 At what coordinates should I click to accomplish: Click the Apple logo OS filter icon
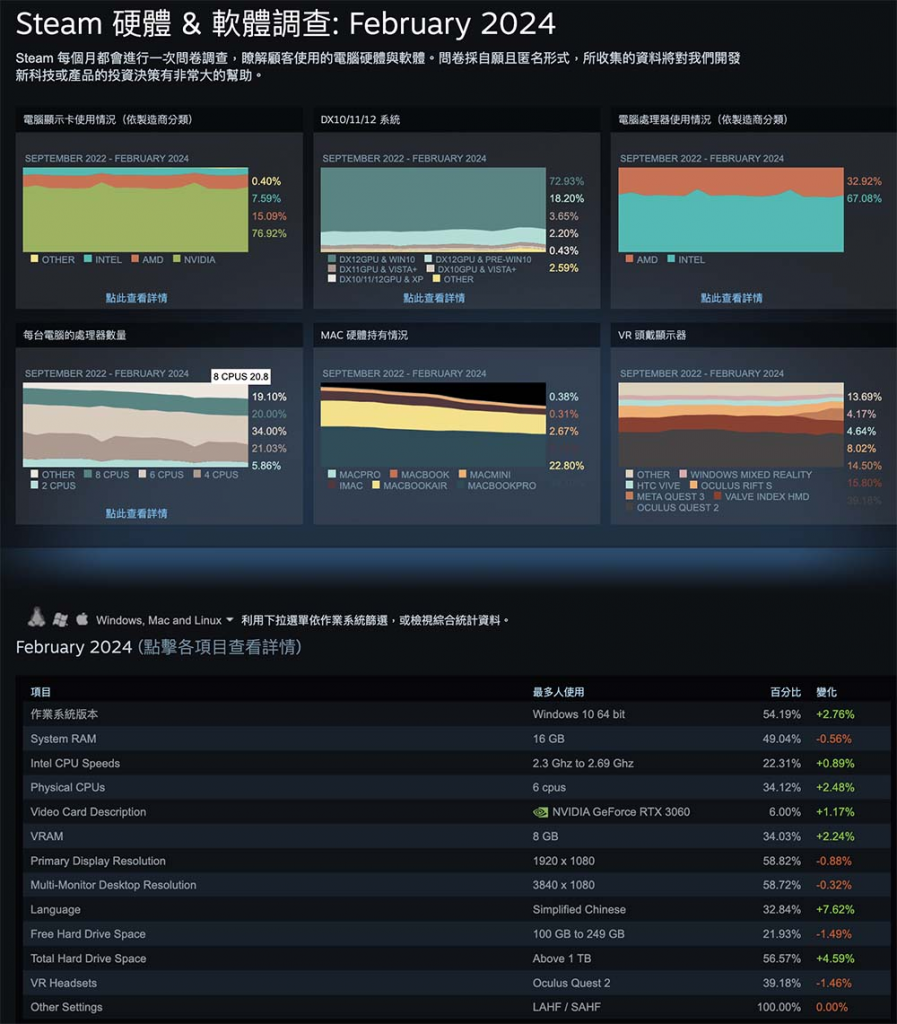82,618
